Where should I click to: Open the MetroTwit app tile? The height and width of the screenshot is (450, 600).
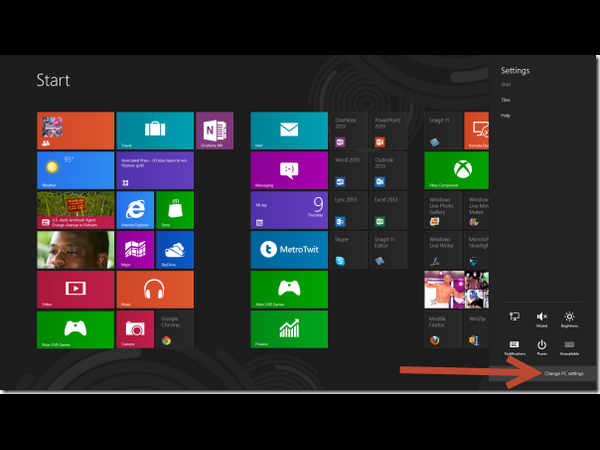pyautogui.click(x=289, y=250)
